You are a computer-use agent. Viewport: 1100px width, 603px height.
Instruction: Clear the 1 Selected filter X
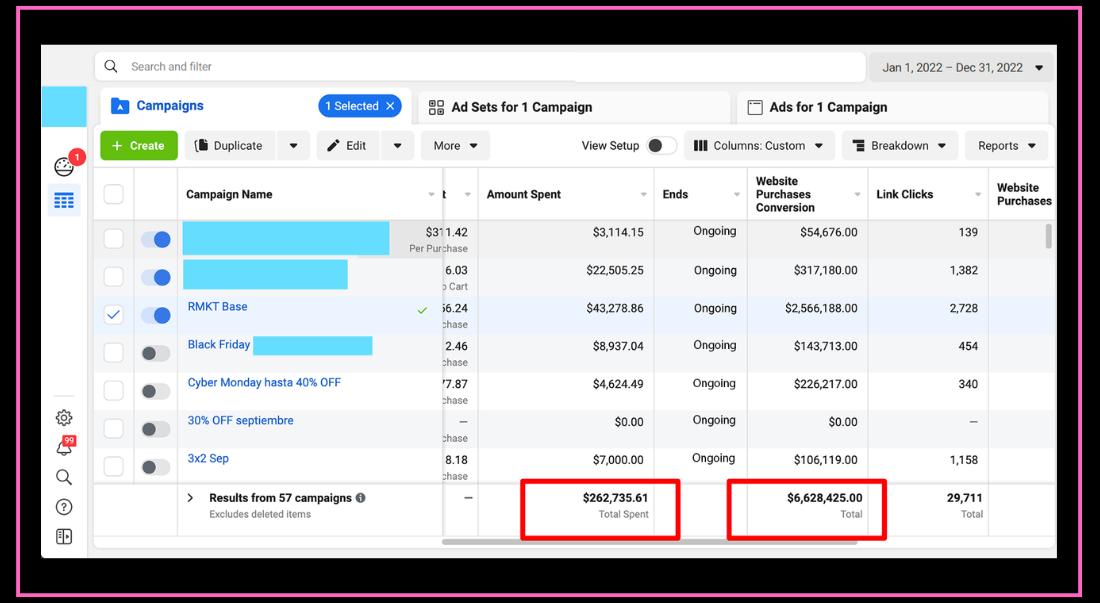click(390, 106)
